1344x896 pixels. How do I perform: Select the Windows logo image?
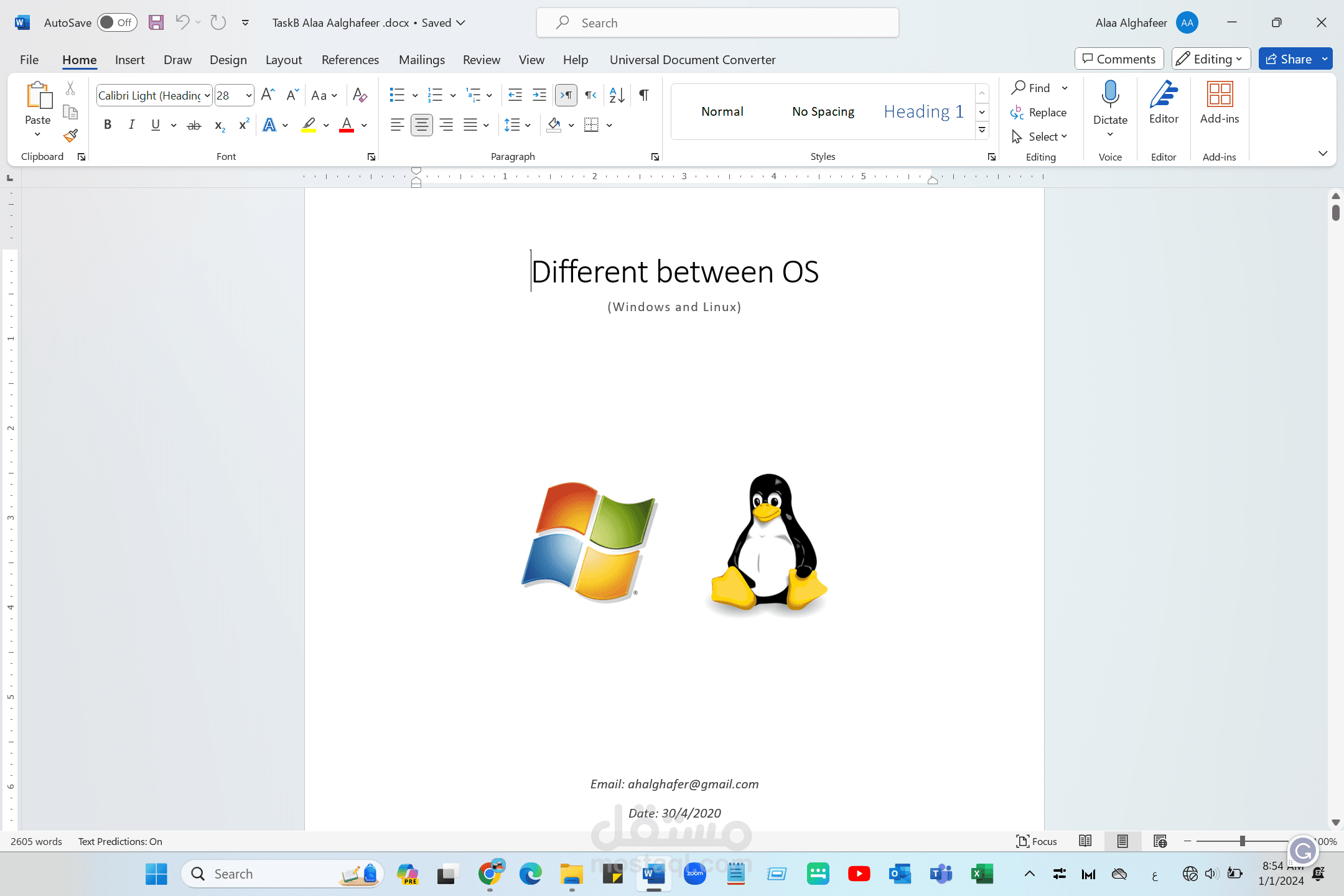click(x=589, y=542)
